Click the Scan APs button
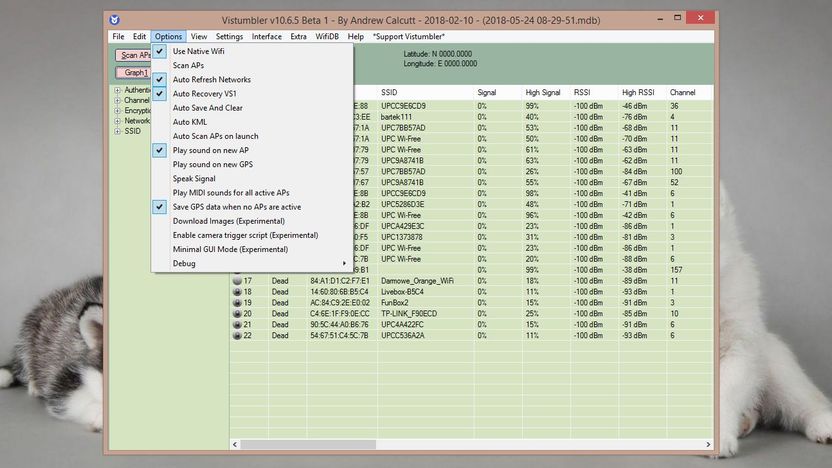 [134, 55]
